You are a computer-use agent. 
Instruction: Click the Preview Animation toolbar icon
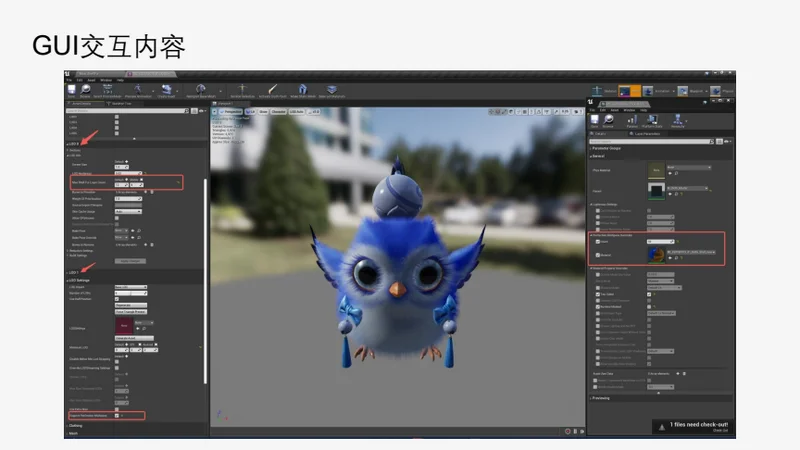pyautogui.click(x=137, y=90)
